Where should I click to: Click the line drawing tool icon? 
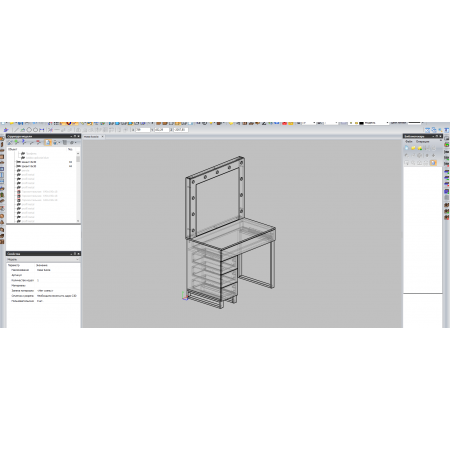coord(16,130)
